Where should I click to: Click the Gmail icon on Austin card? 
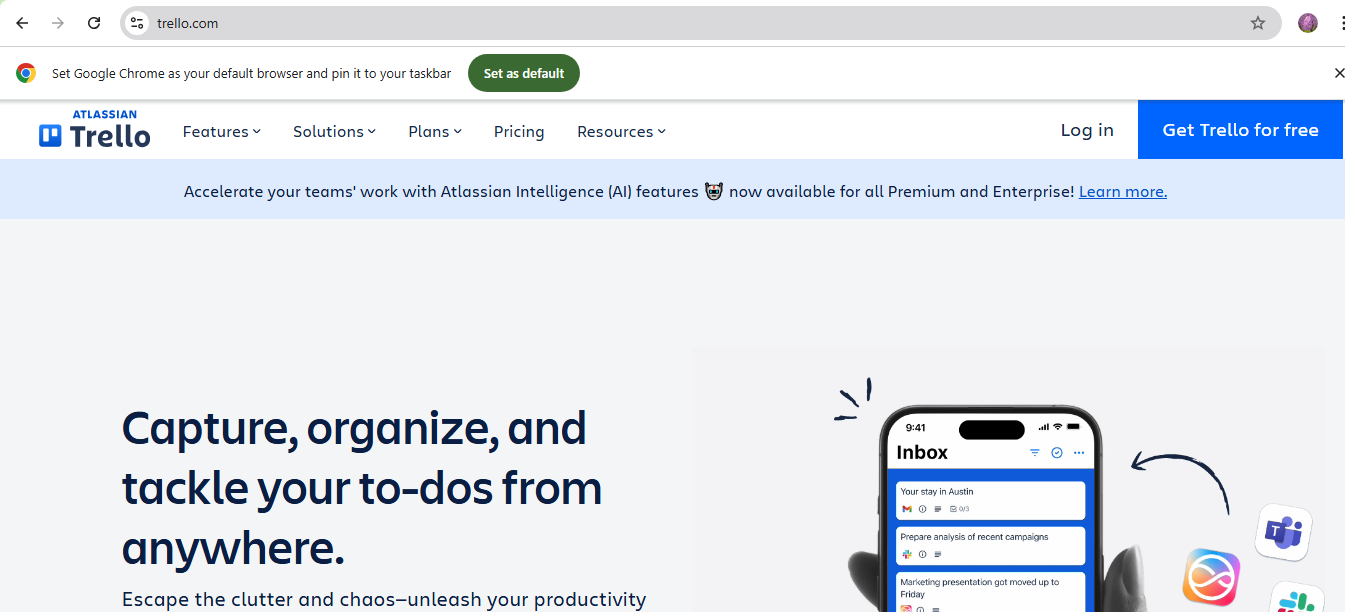click(907, 509)
